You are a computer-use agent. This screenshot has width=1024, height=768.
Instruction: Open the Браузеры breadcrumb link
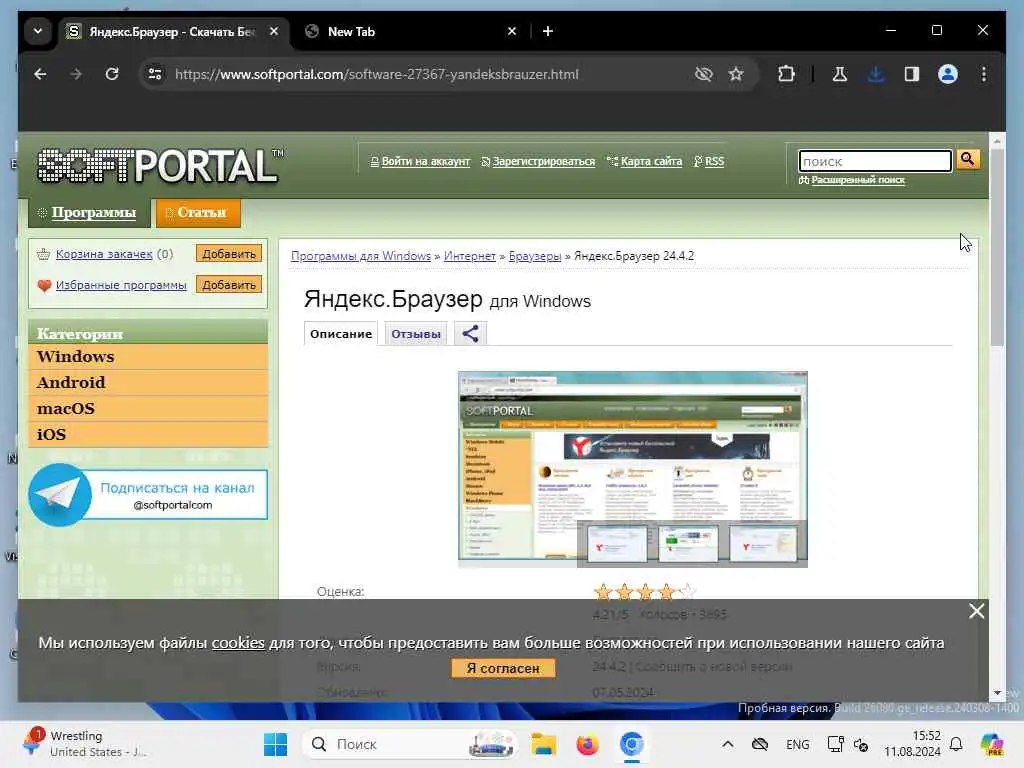(535, 256)
